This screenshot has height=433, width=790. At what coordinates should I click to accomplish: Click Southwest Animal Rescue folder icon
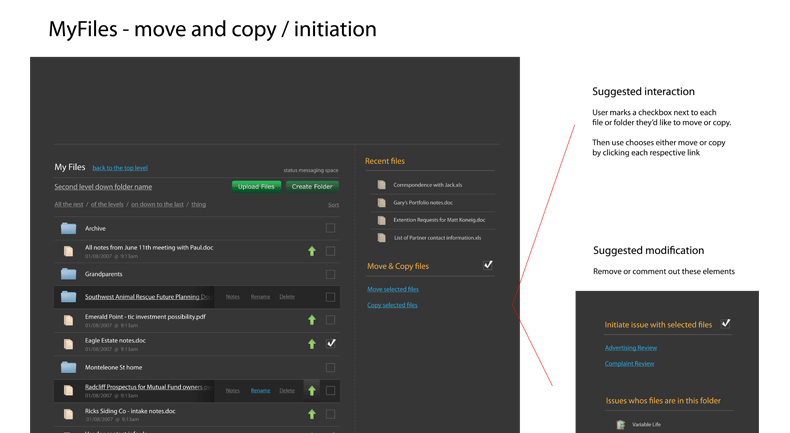tap(69, 297)
